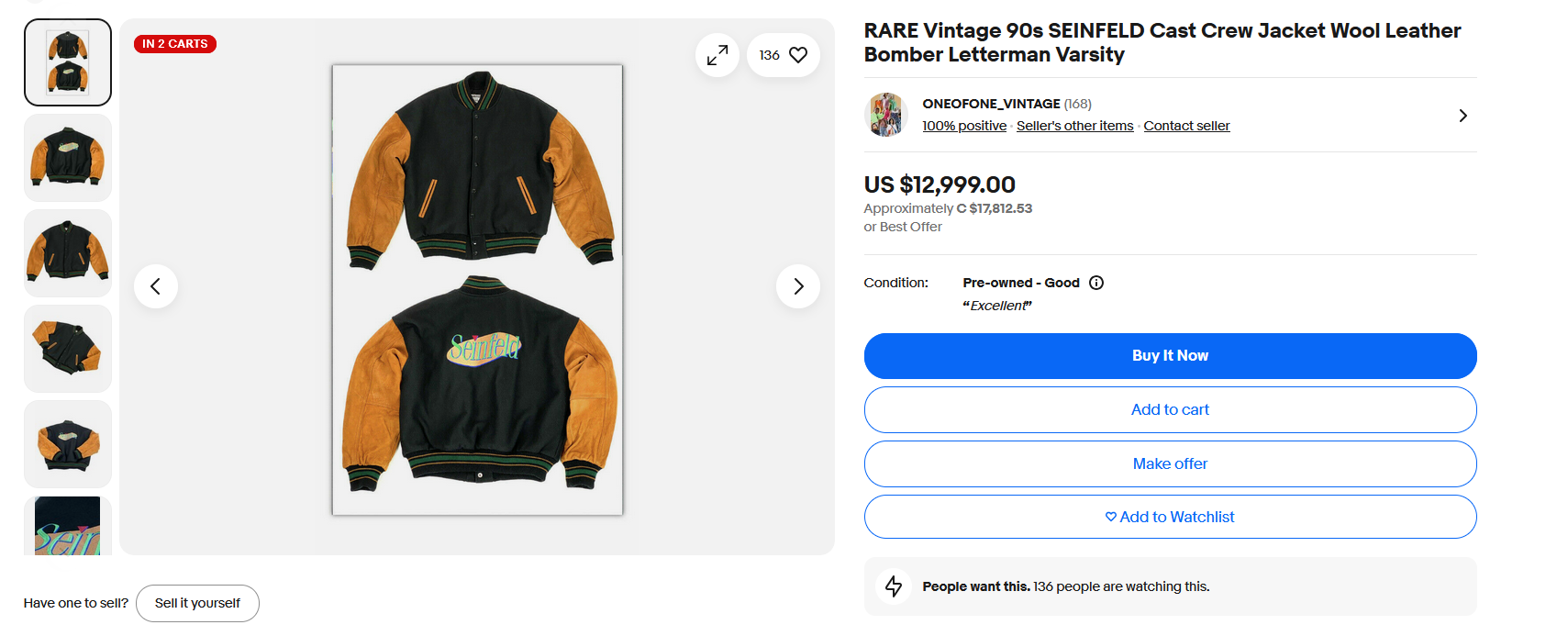Expand seller details with the chevron
This screenshot has width=1568, height=636.
point(1462,116)
